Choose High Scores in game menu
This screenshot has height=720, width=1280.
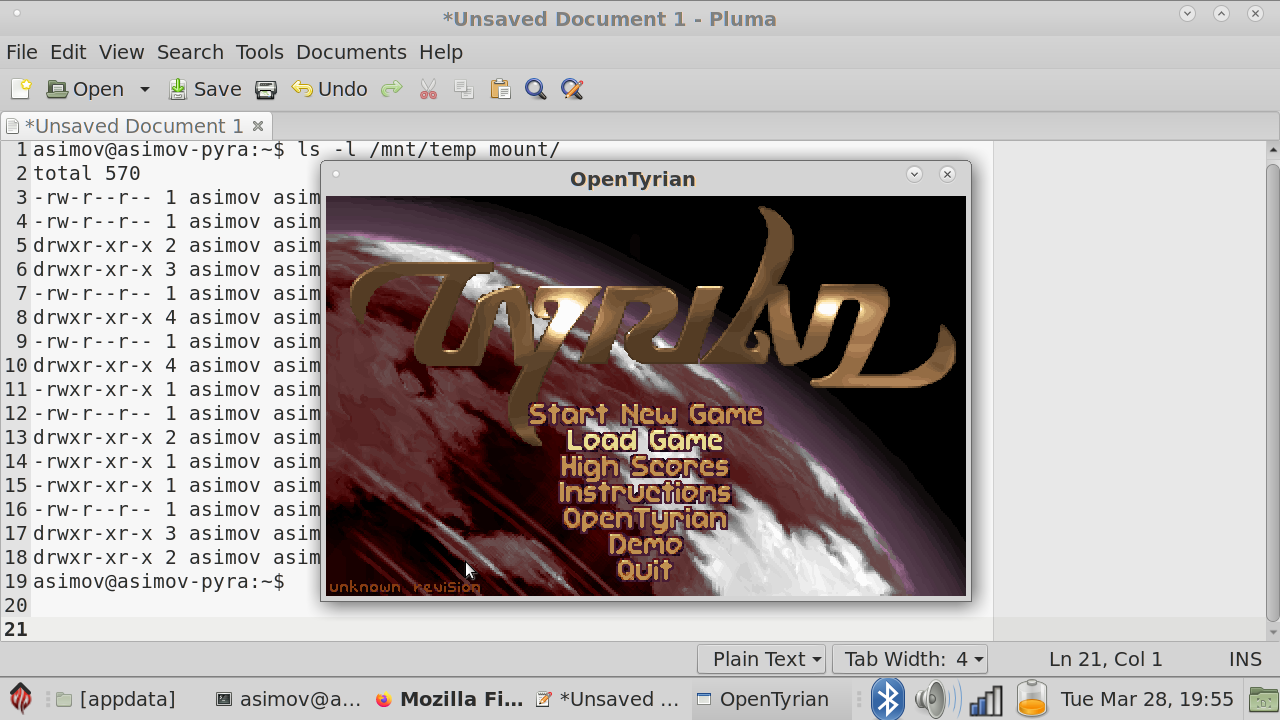(x=645, y=466)
